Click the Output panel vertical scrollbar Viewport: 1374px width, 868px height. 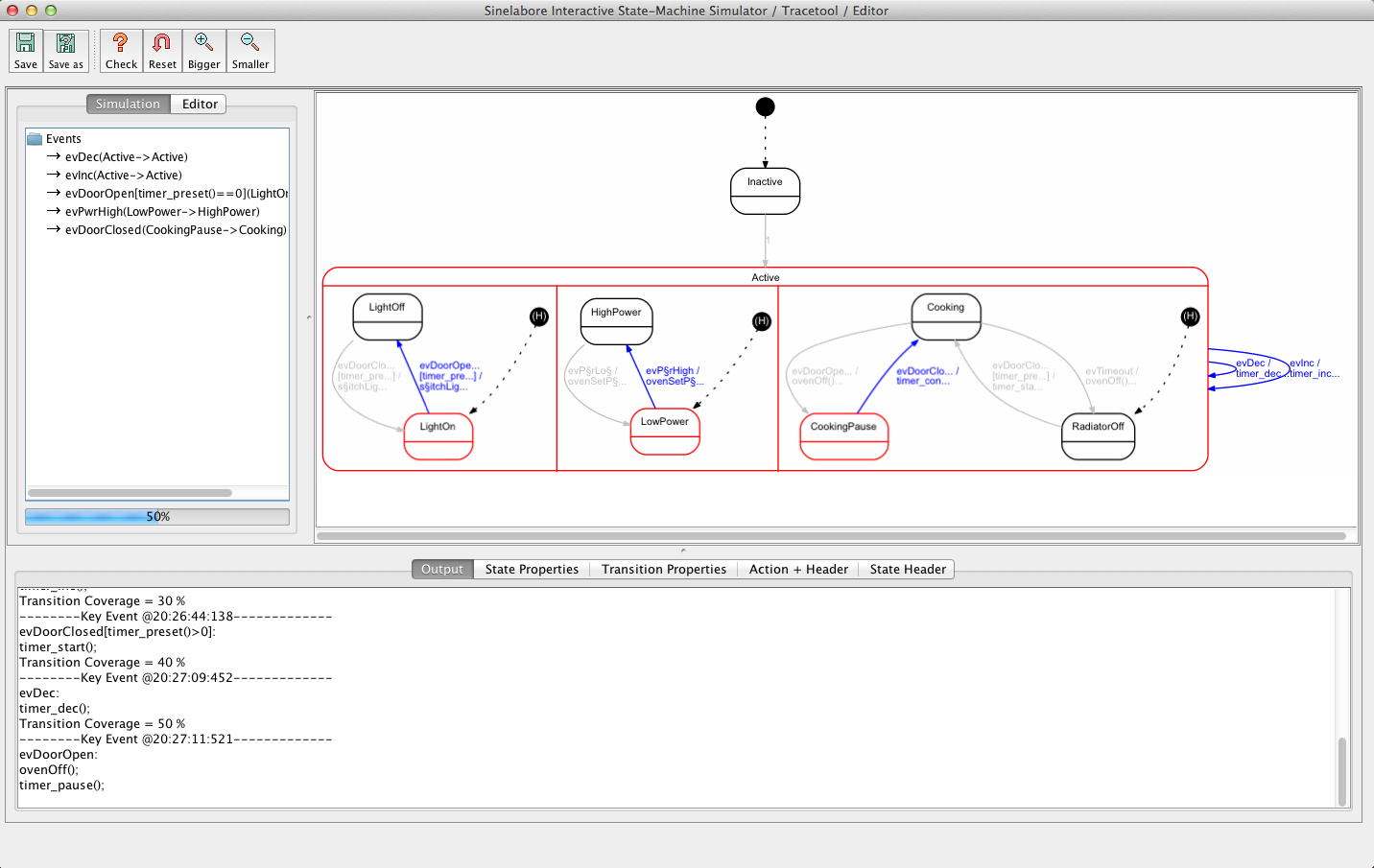pos(1341,771)
